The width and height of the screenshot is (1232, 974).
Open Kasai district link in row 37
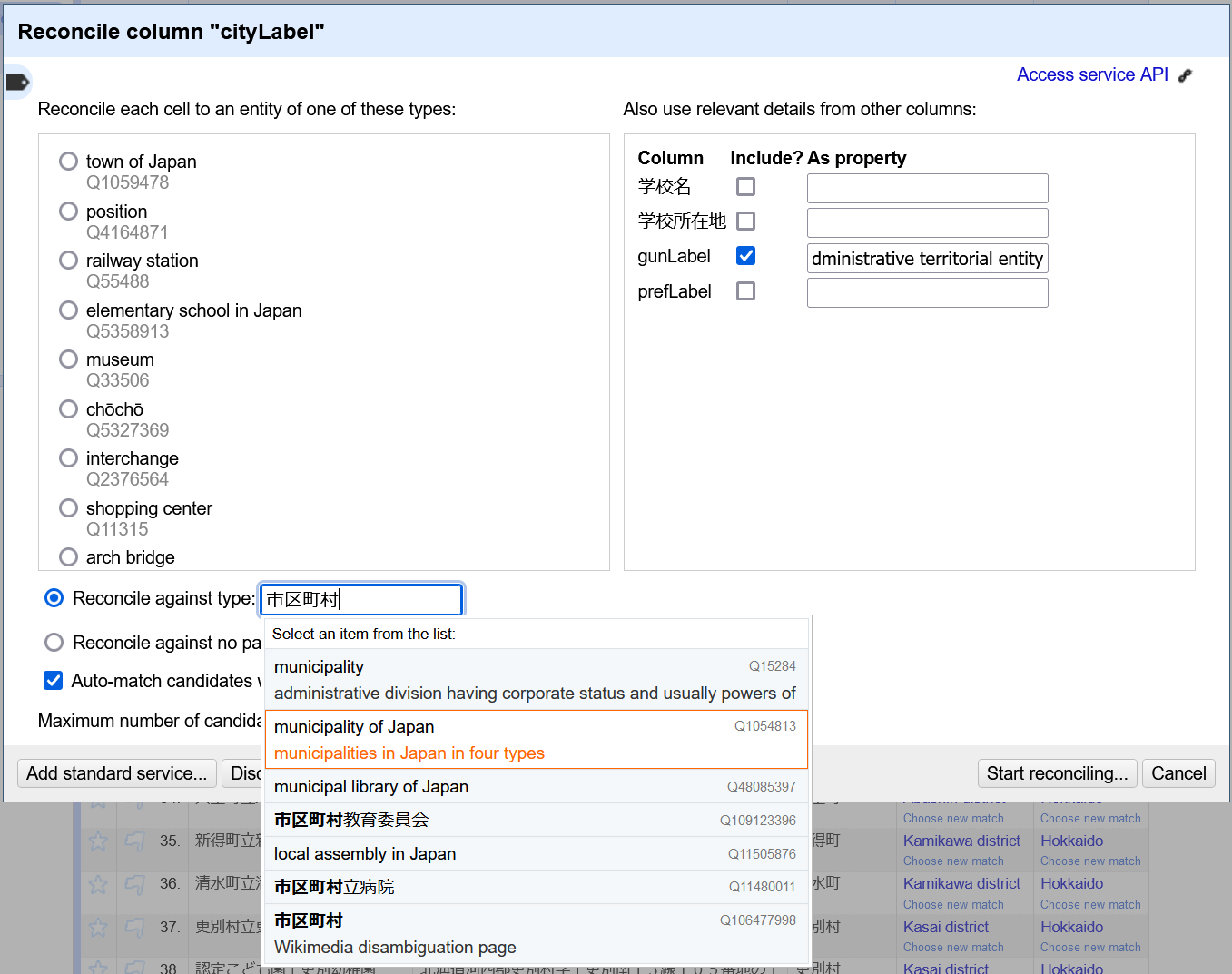tap(946, 928)
